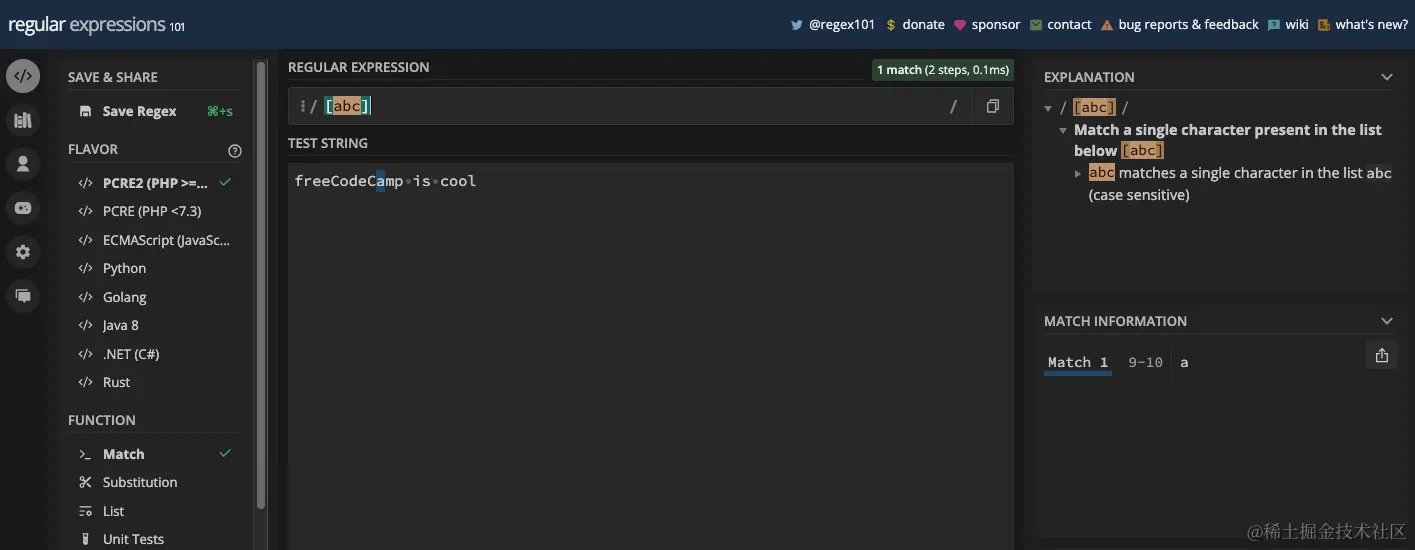Collapse 'Match a single character' node

point(1063,131)
